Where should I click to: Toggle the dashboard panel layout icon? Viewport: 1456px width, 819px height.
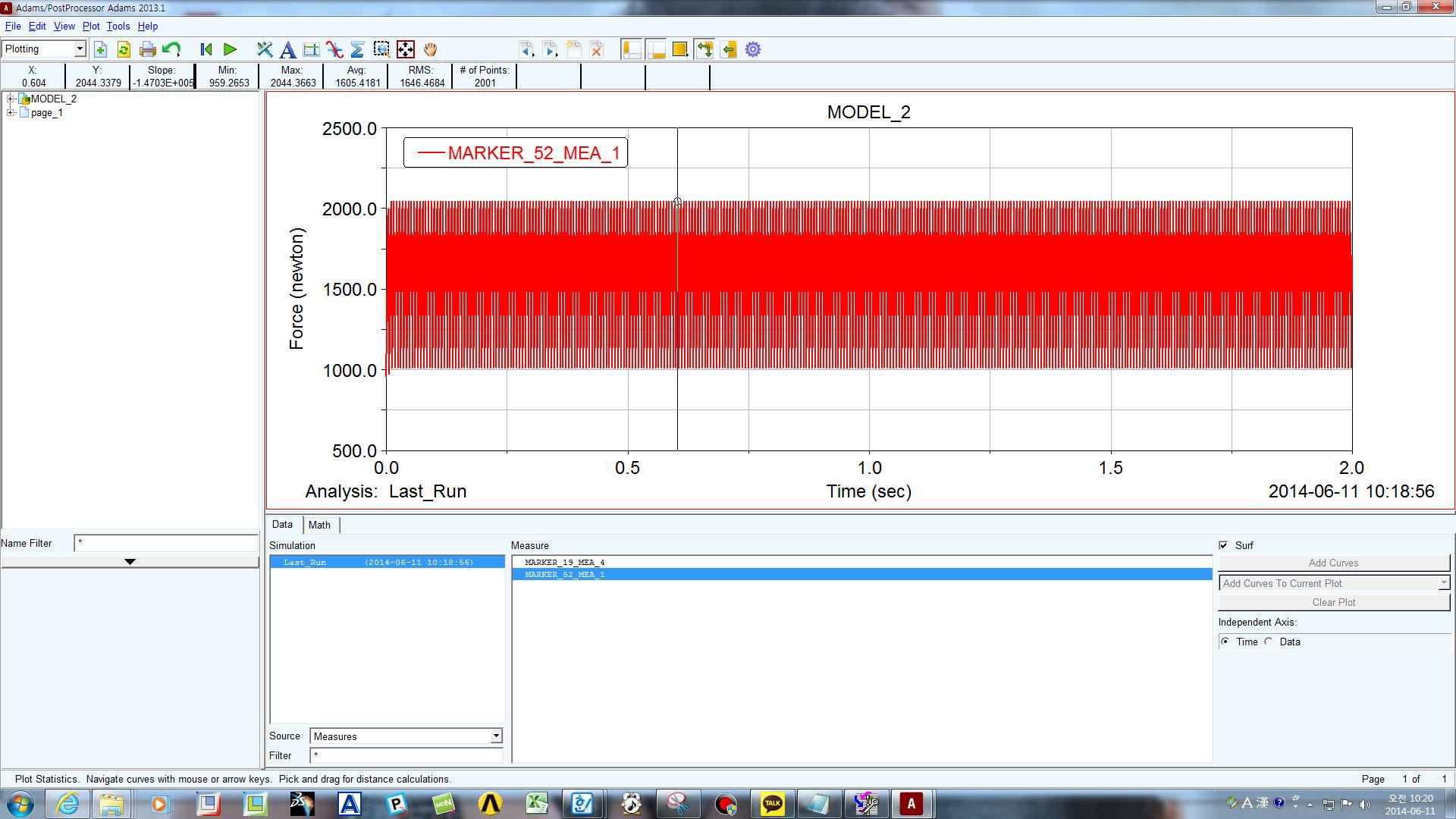pyautogui.click(x=656, y=50)
